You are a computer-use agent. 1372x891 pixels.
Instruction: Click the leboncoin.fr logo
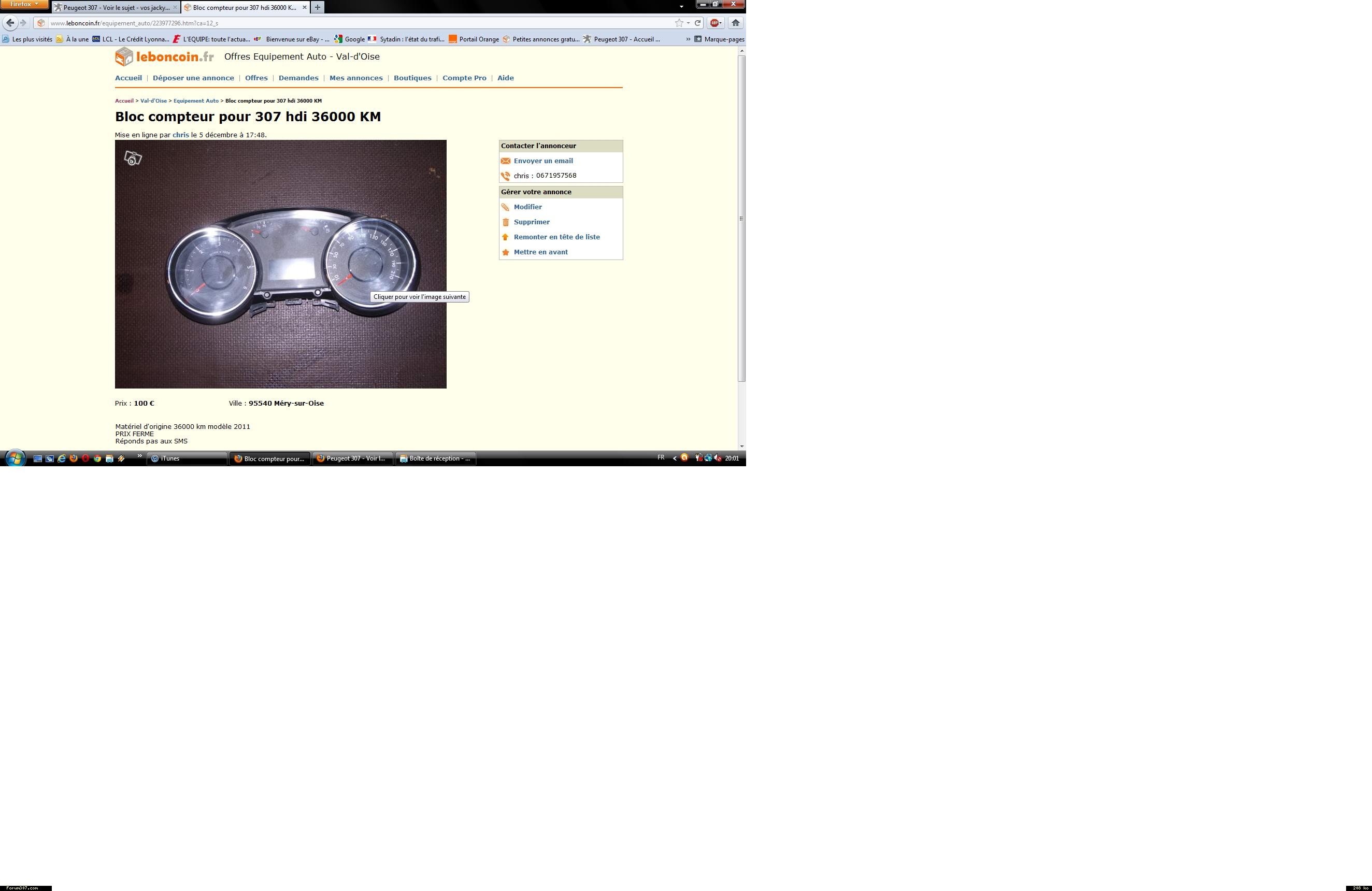click(165, 56)
